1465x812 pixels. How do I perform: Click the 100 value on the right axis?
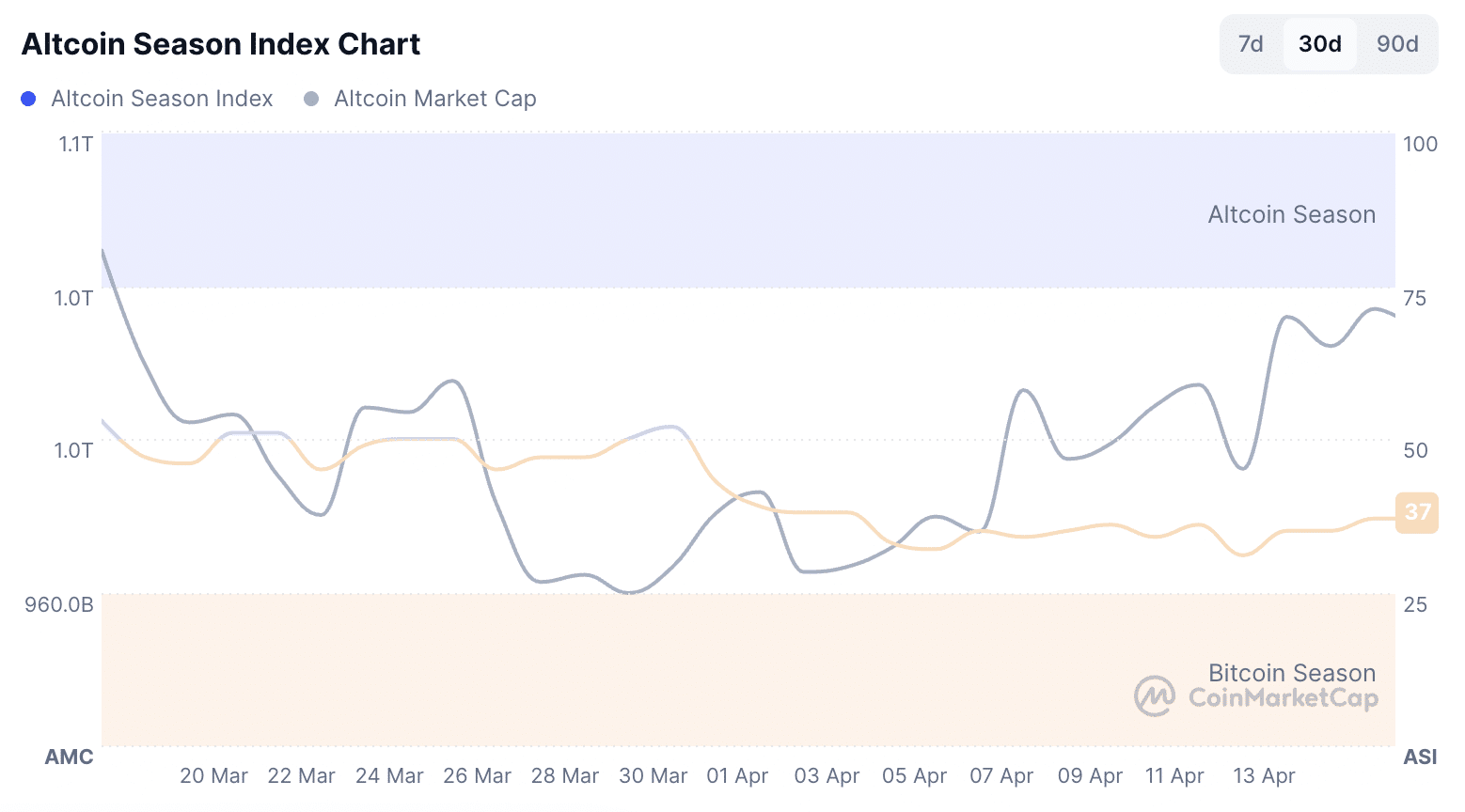[1420, 144]
